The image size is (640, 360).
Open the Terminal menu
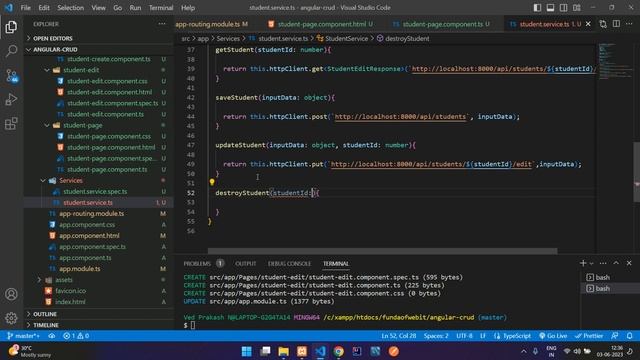[x=161, y=8]
